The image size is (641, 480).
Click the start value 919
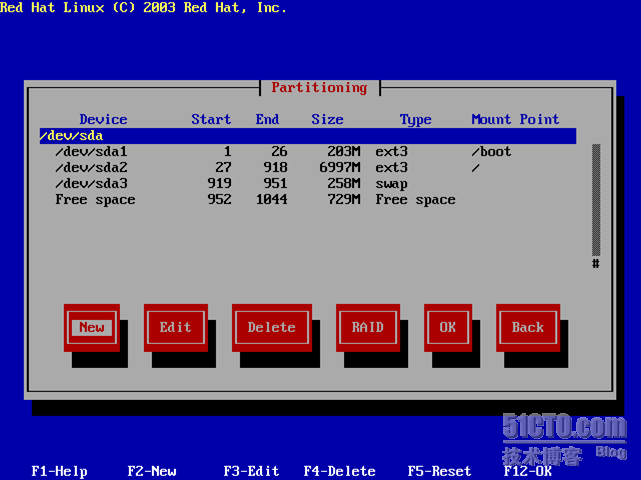[220, 184]
